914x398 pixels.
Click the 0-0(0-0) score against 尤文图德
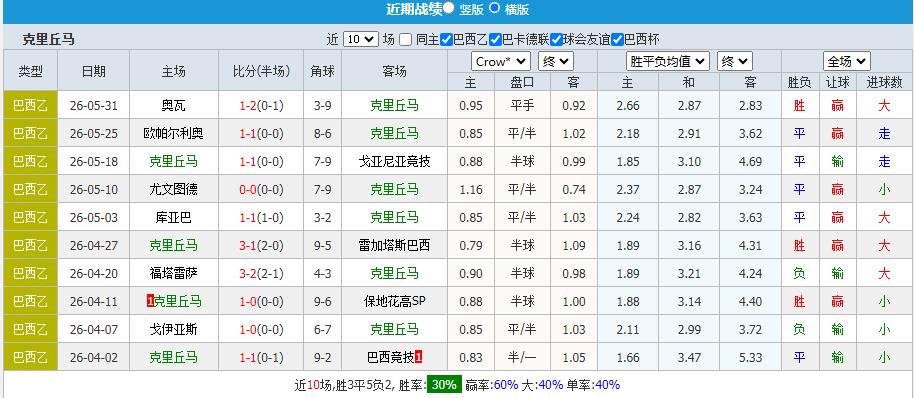[x=261, y=189]
